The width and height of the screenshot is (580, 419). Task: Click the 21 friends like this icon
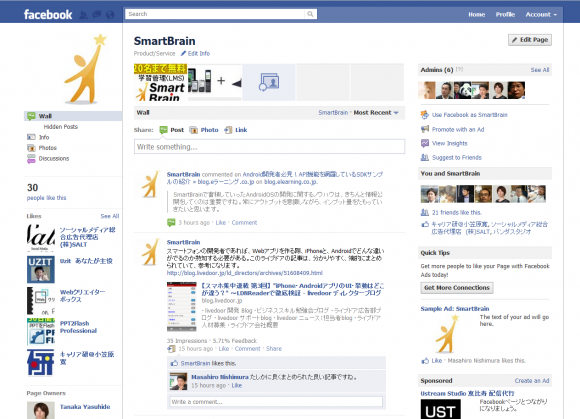click(x=425, y=213)
